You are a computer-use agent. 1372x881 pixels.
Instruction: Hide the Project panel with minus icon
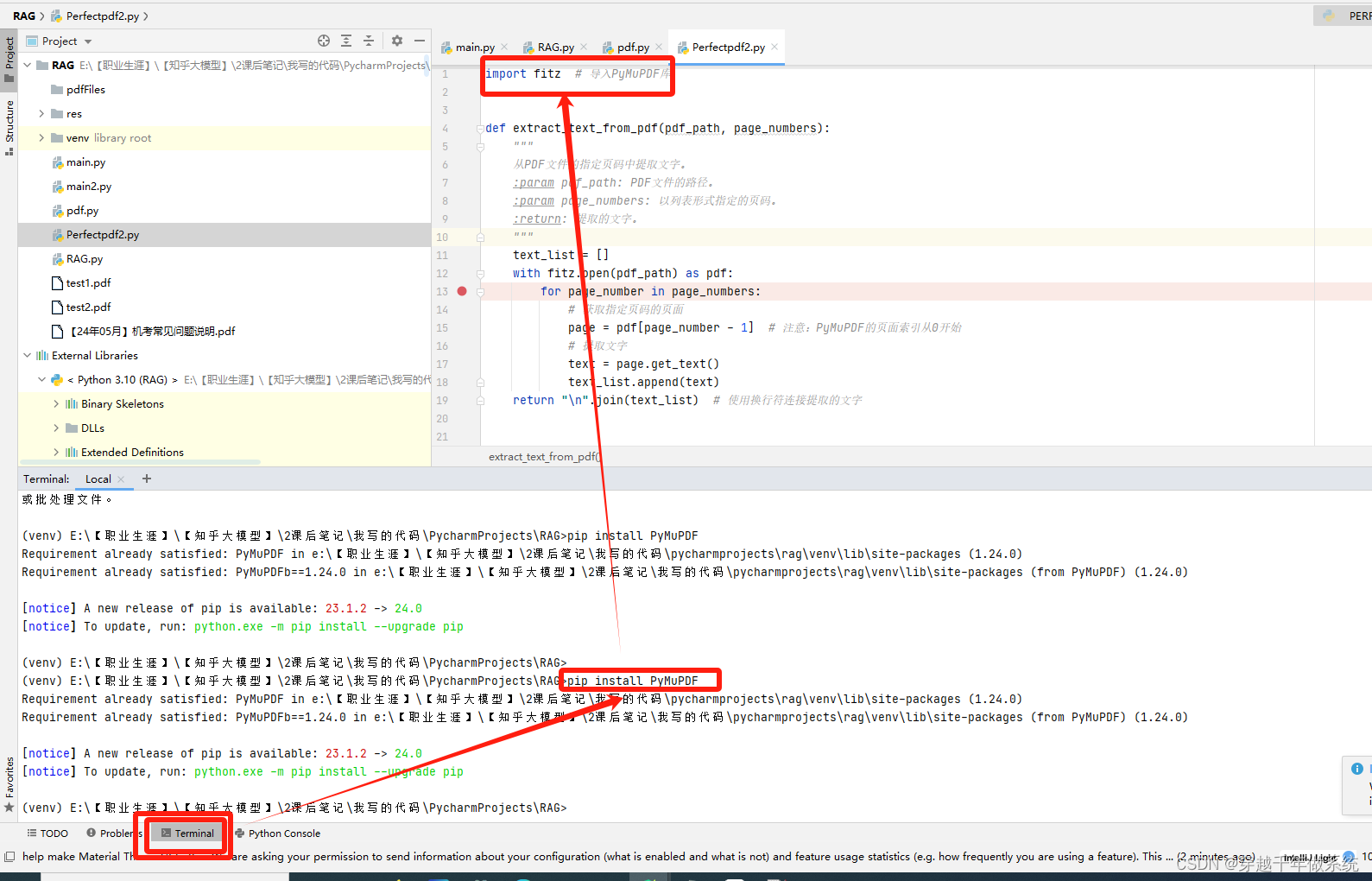pos(420,41)
